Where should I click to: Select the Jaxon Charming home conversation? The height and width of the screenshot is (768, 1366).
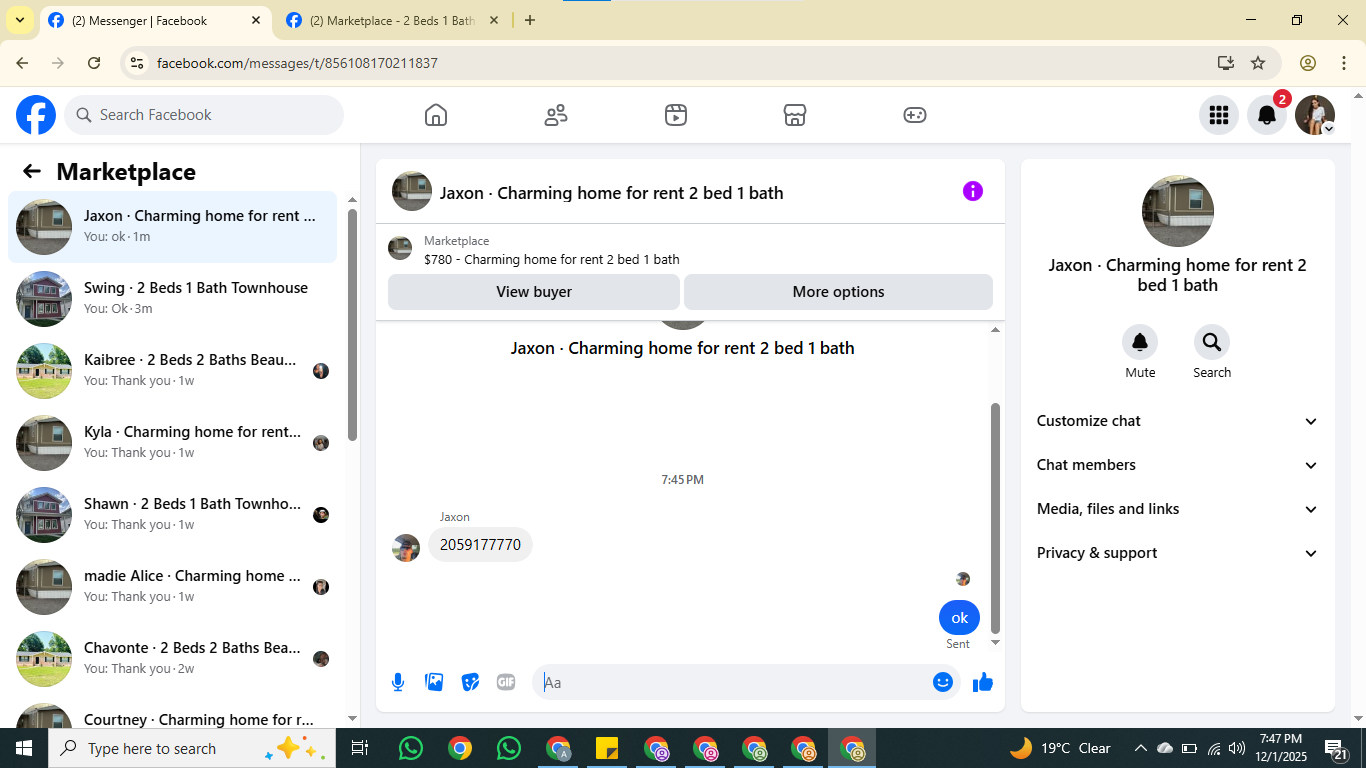tap(173, 226)
